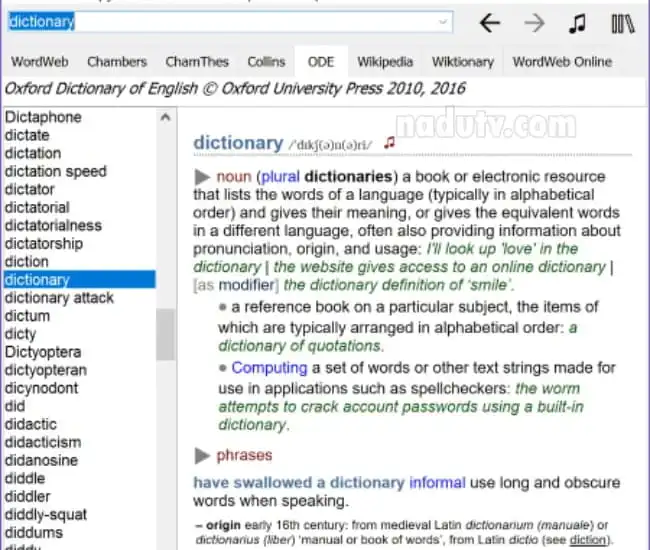Select 'diddly-squat' in the word list
Screen dimensions: 650x550
[46, 515]
